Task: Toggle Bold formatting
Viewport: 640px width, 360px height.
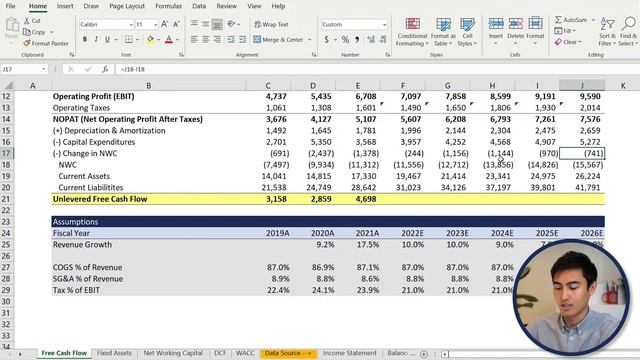Action: 84,40
